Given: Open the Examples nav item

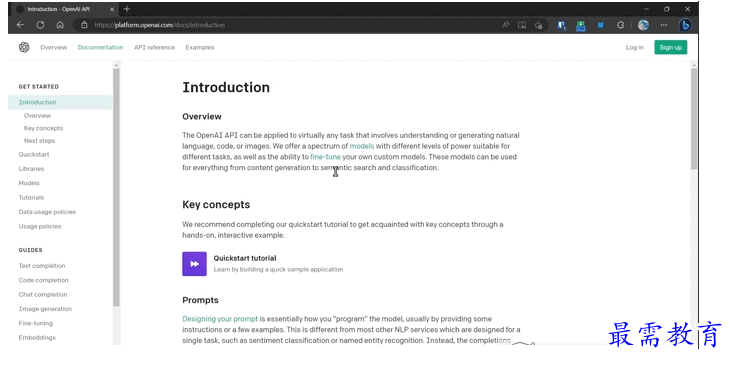Looking at the screenshot, I should point(200,47).
